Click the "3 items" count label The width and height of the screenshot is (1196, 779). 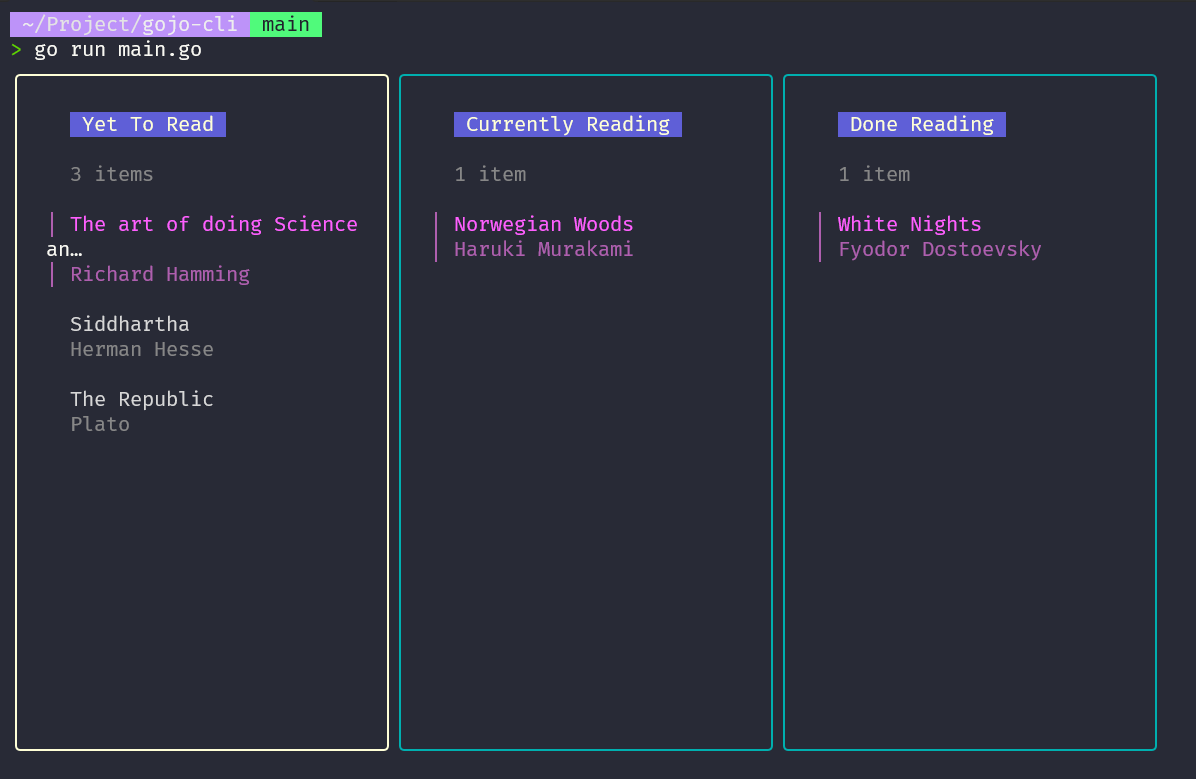coord(112,174)
